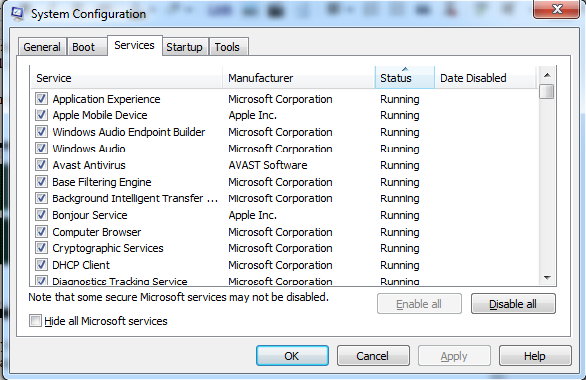Open the Tools tab

(228, 47)
